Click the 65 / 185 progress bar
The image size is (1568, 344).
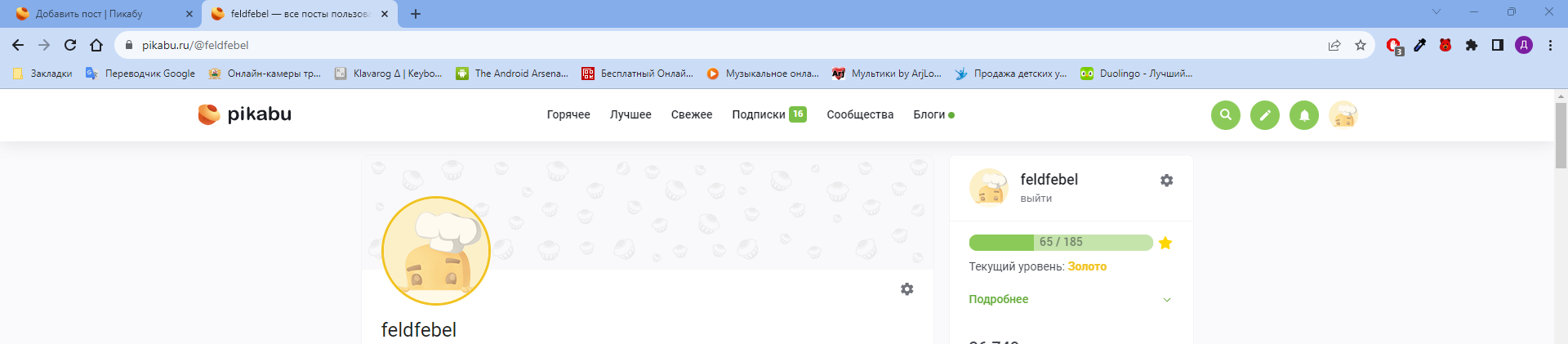(x=1061, y=243)
